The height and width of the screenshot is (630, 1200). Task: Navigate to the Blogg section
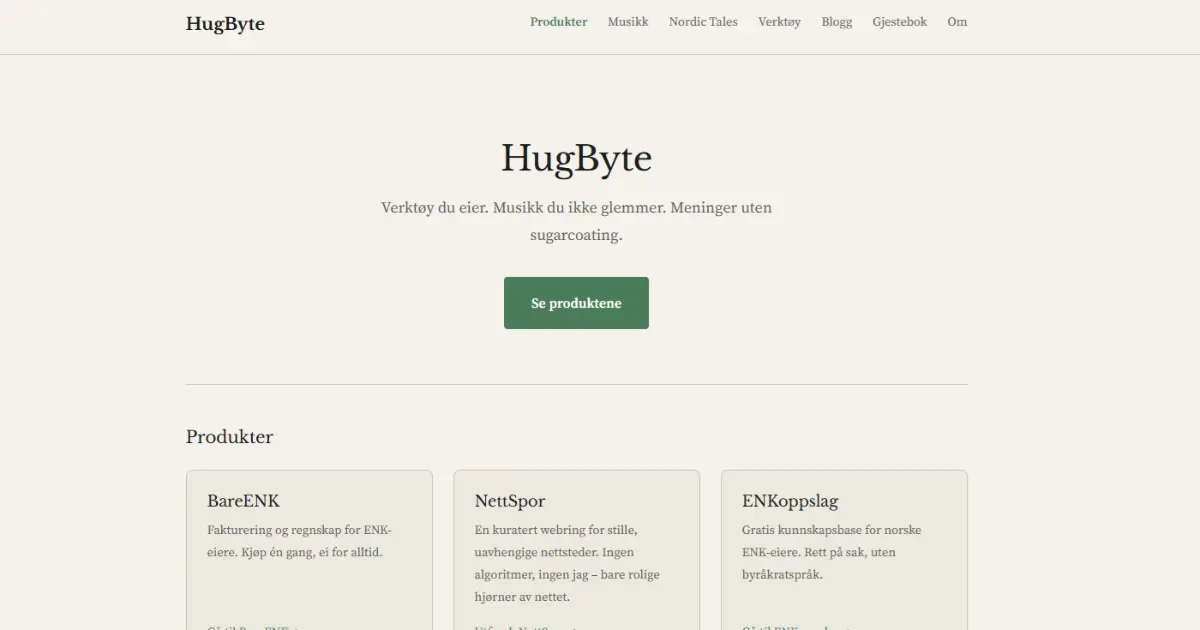click(836, 22)
